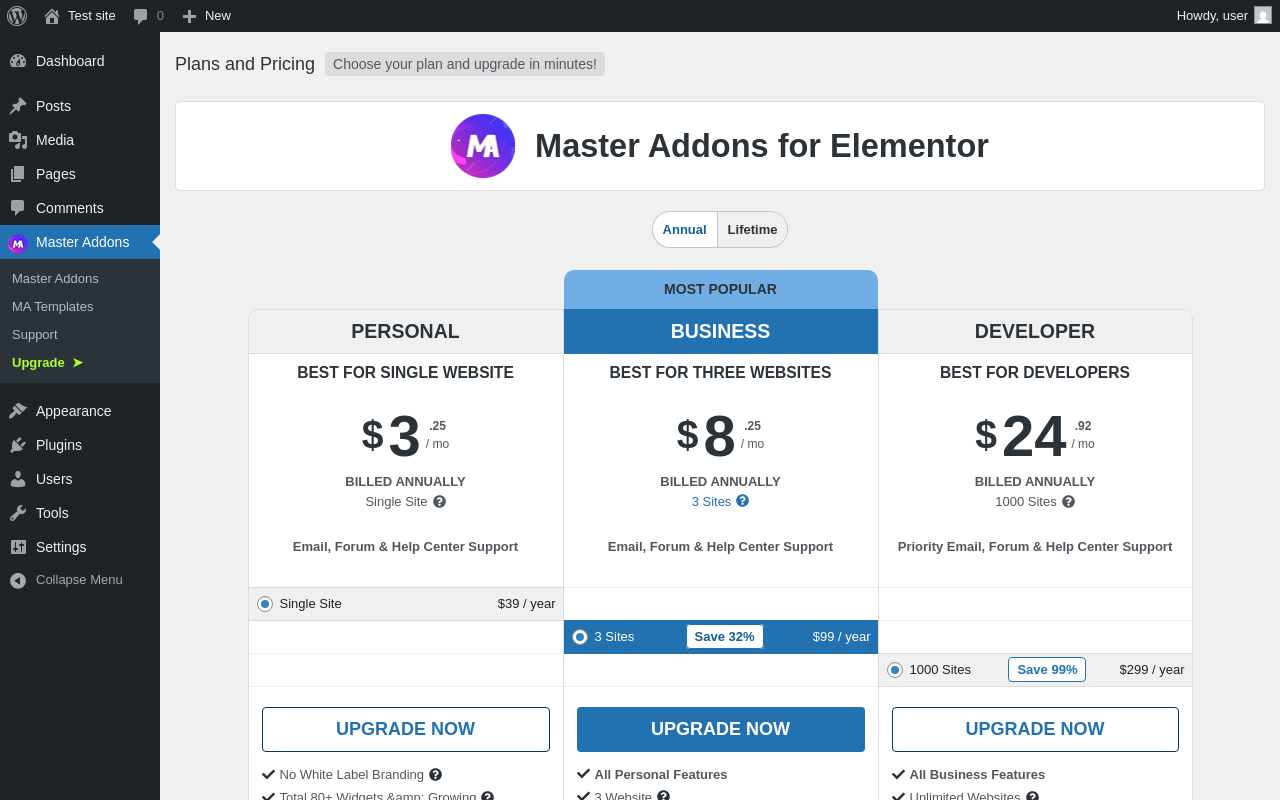Click the comments bubble icon in admin bar
This screenshot has width=1280, height=800.
tap(141, 16)
